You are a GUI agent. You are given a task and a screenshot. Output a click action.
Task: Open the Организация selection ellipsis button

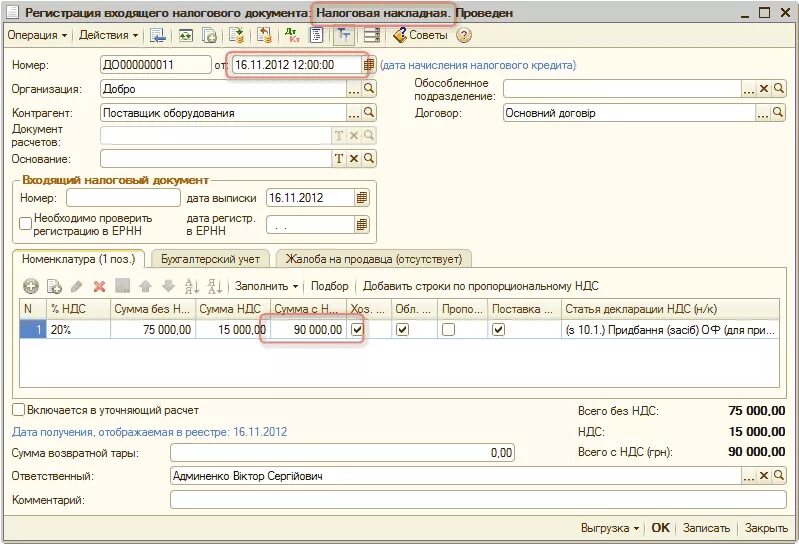354,89
